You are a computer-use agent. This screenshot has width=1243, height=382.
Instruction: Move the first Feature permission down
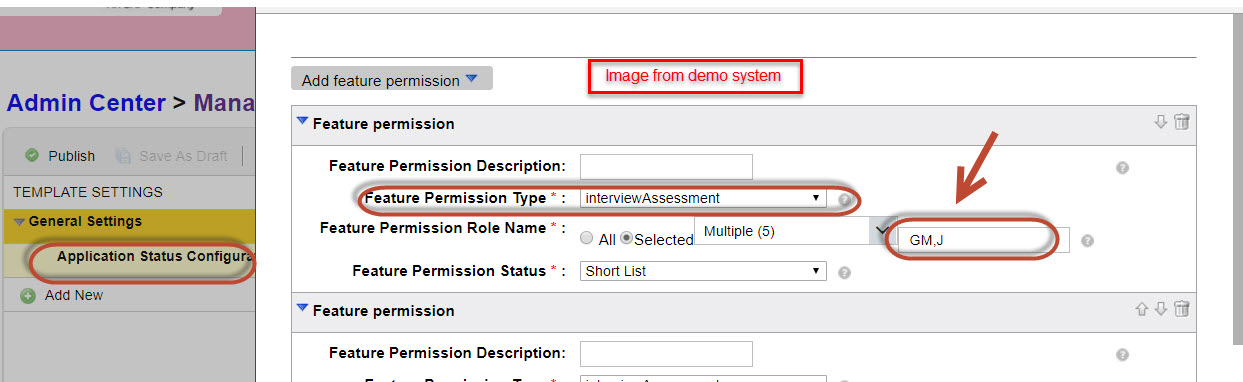[x=1160, y=122]
